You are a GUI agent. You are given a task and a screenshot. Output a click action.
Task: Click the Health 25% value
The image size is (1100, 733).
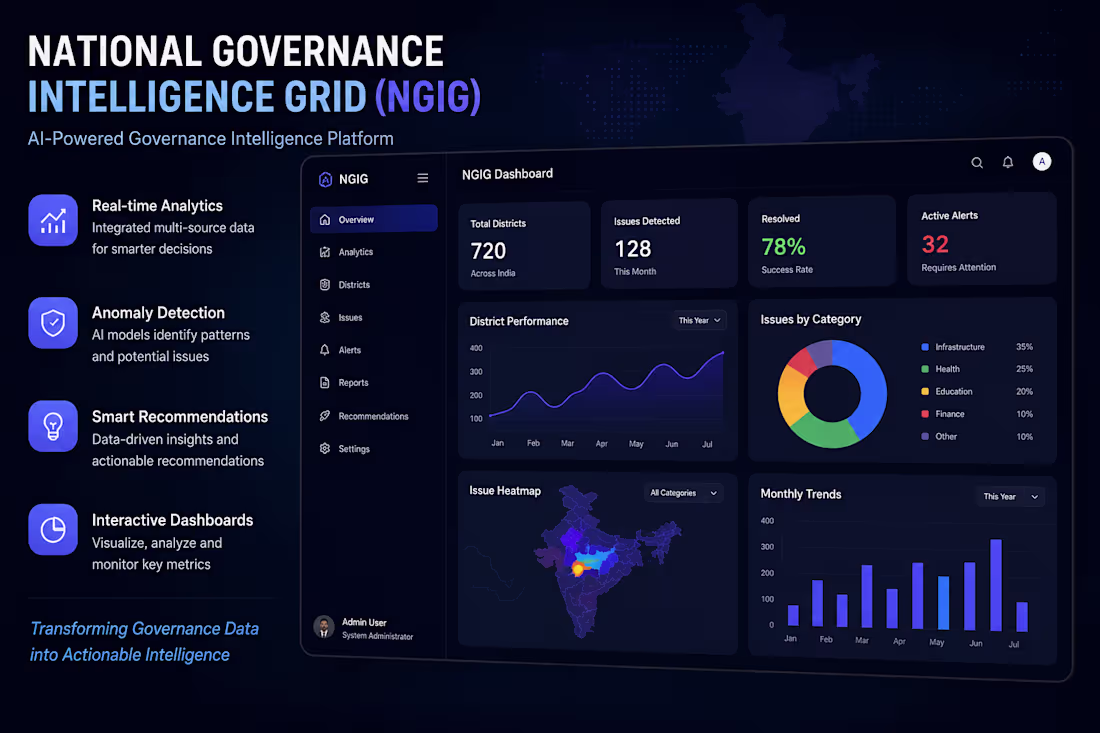(1024, 369)
